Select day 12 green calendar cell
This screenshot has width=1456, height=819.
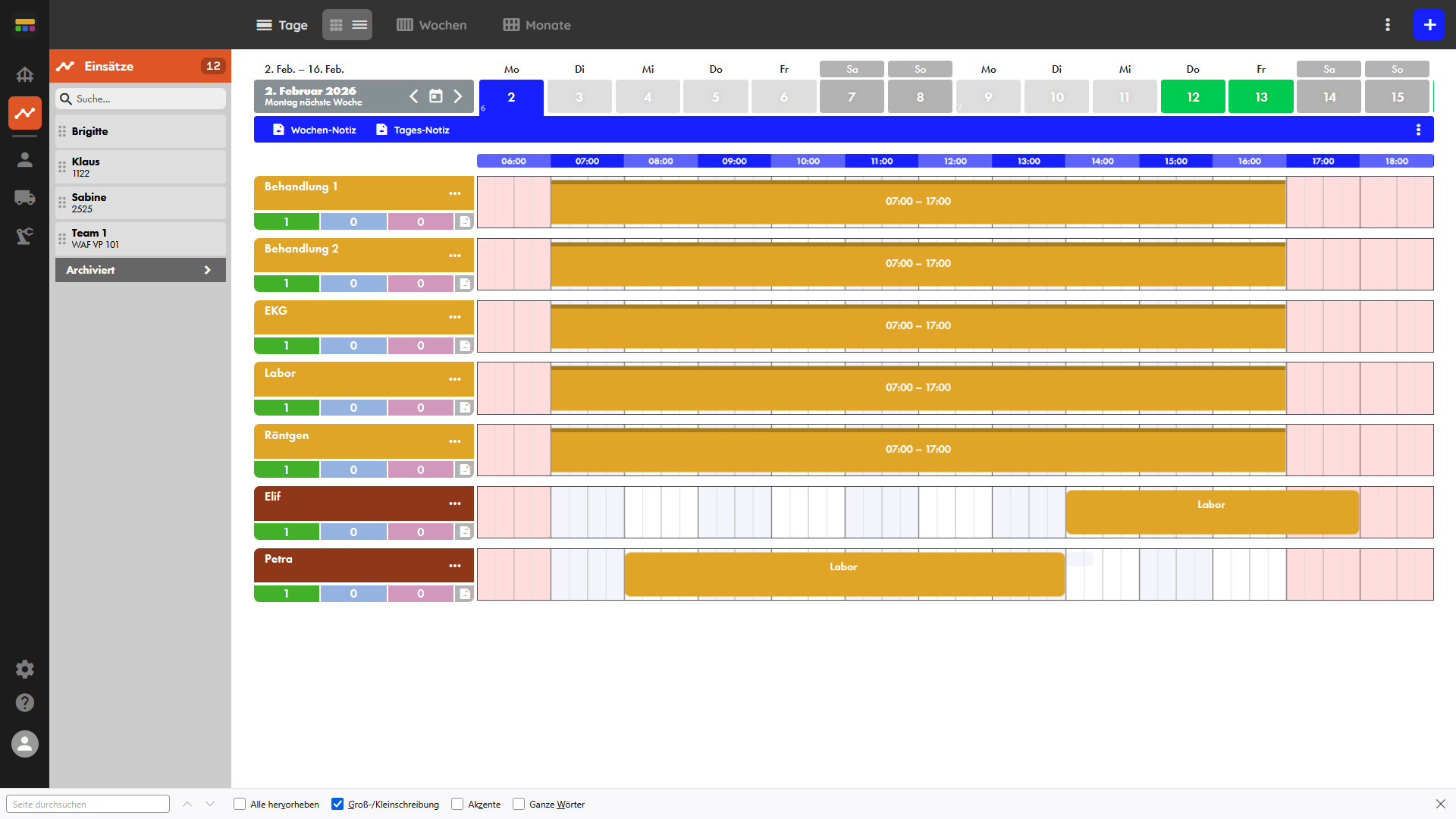coord(1192,97)
